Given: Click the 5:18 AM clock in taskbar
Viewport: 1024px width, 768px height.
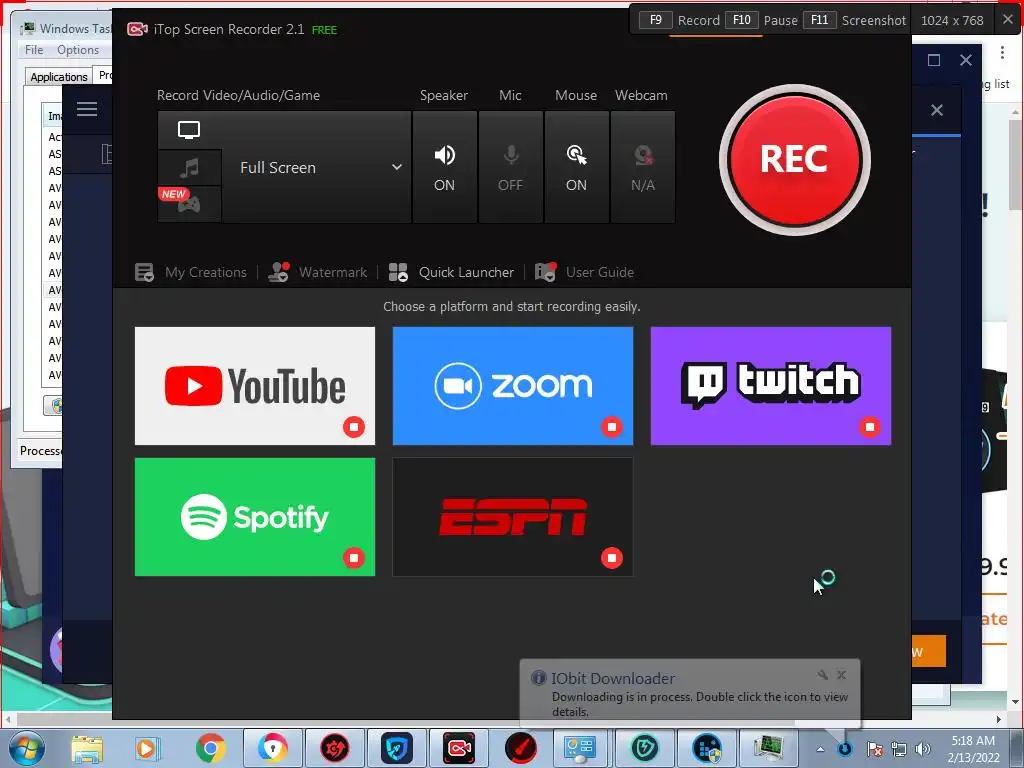Looking at the screenshot, I should (x=973, y=741).
